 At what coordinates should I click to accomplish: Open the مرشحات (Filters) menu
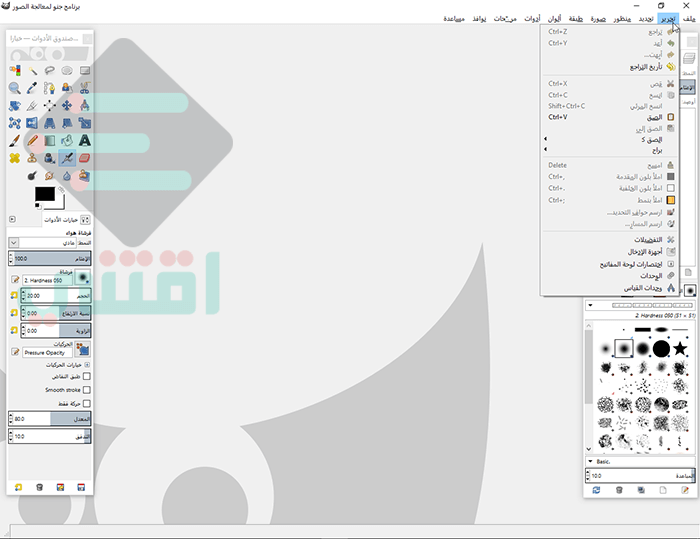(505, 19)
